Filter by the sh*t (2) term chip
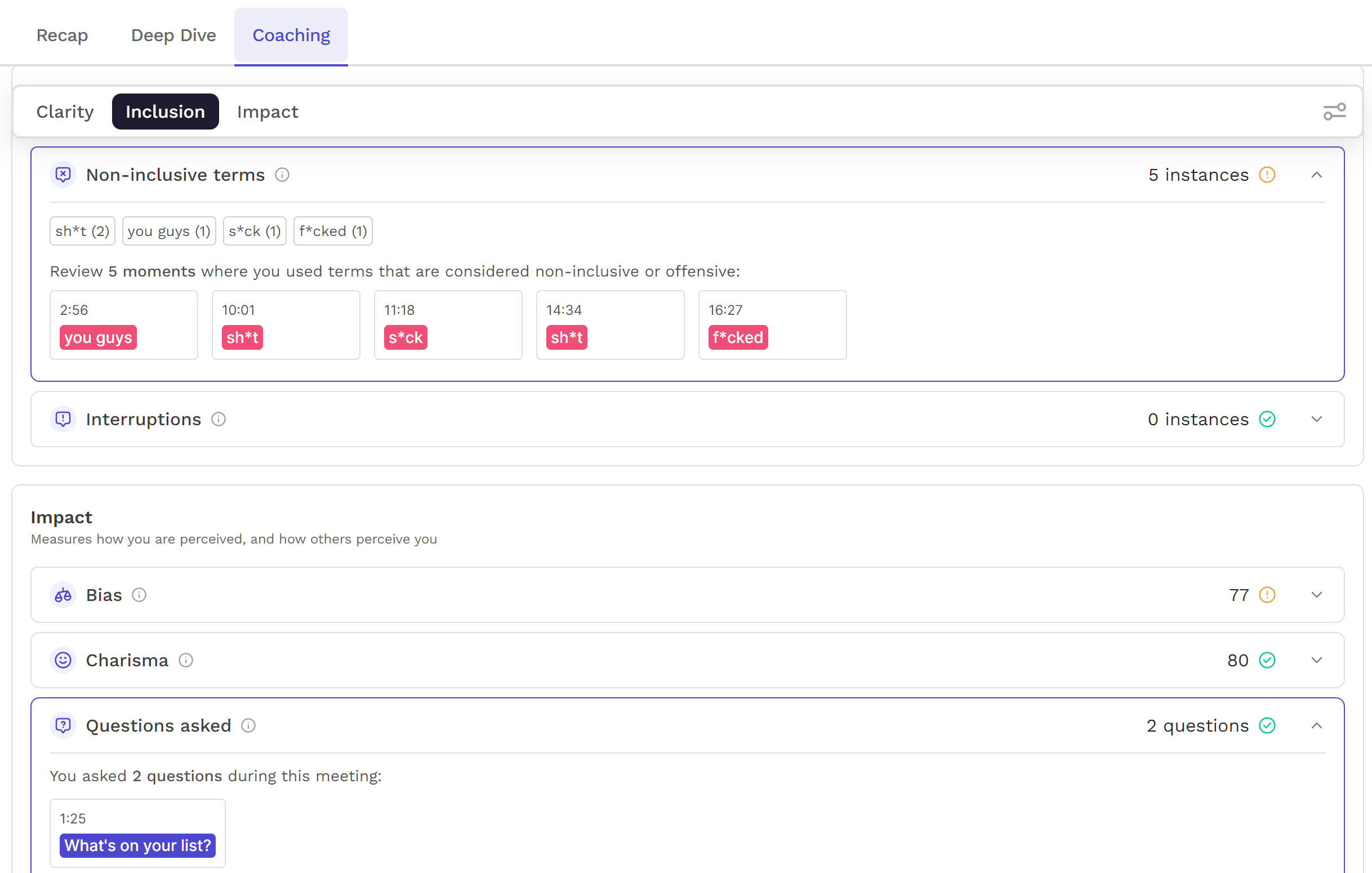 (82, 231)
